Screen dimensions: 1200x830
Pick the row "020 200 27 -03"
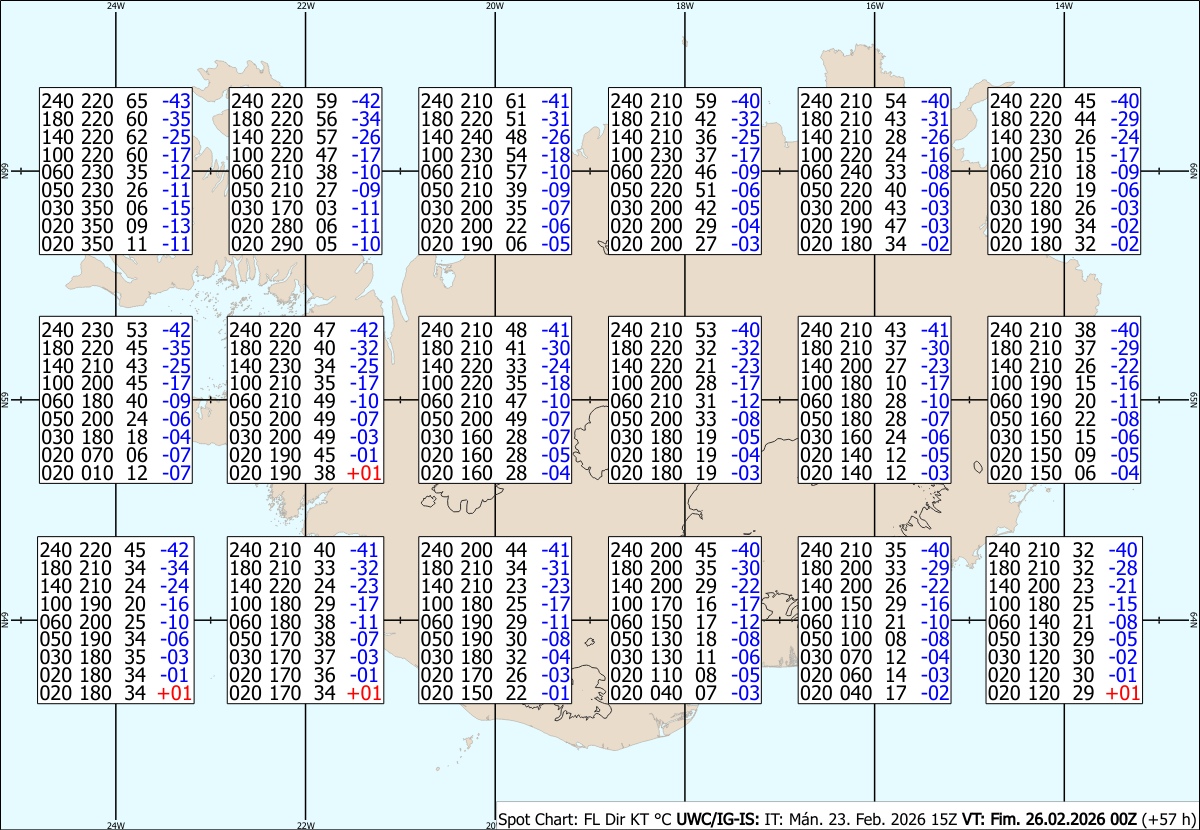686,243
